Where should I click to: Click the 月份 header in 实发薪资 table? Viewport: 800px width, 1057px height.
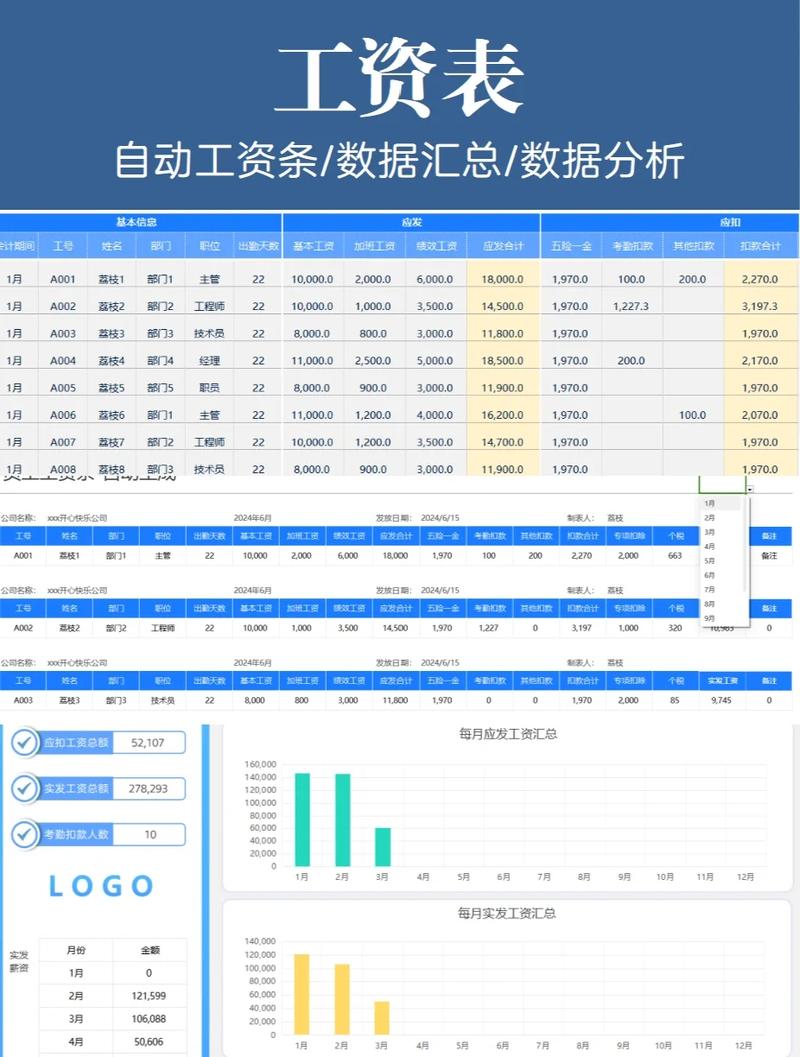click(76, 950)
